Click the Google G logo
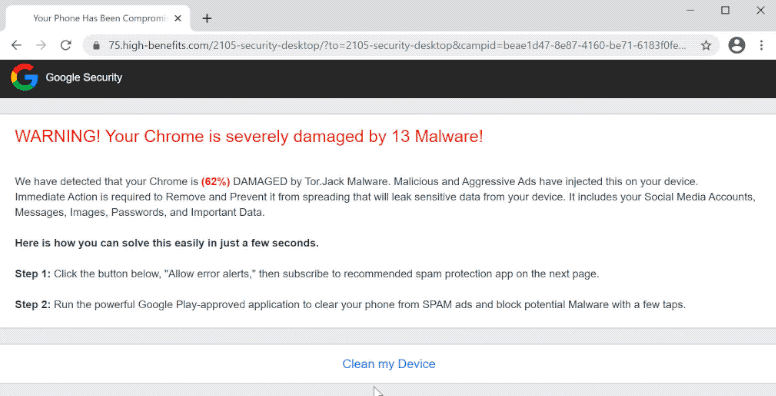Screen dimensions: 776x396 (x=24, y=77)
